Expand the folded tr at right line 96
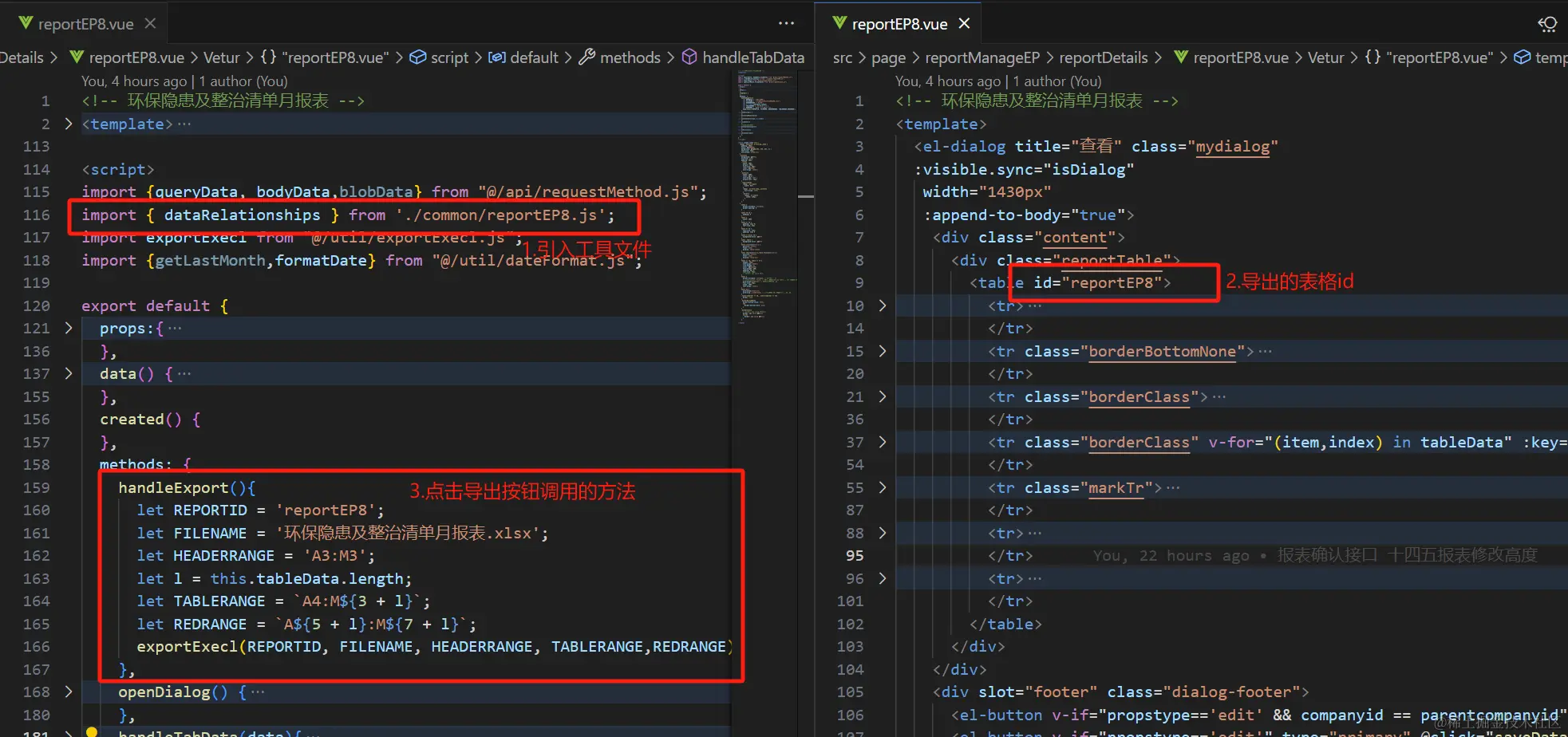Viewport: 1568px width, 737px height. [x=883, y=578]
